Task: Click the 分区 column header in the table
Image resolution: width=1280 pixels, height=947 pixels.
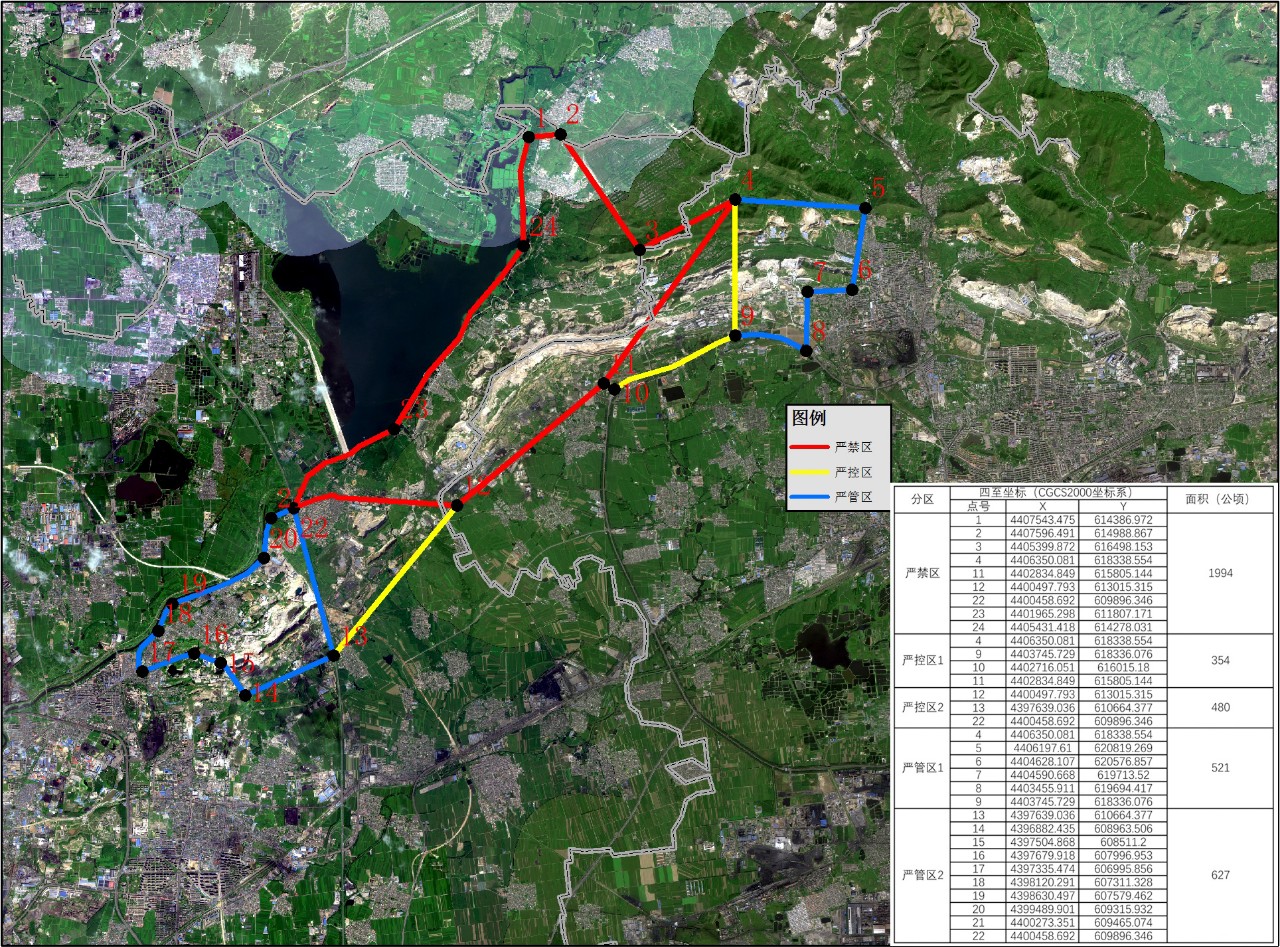Action: pos(921,499)
